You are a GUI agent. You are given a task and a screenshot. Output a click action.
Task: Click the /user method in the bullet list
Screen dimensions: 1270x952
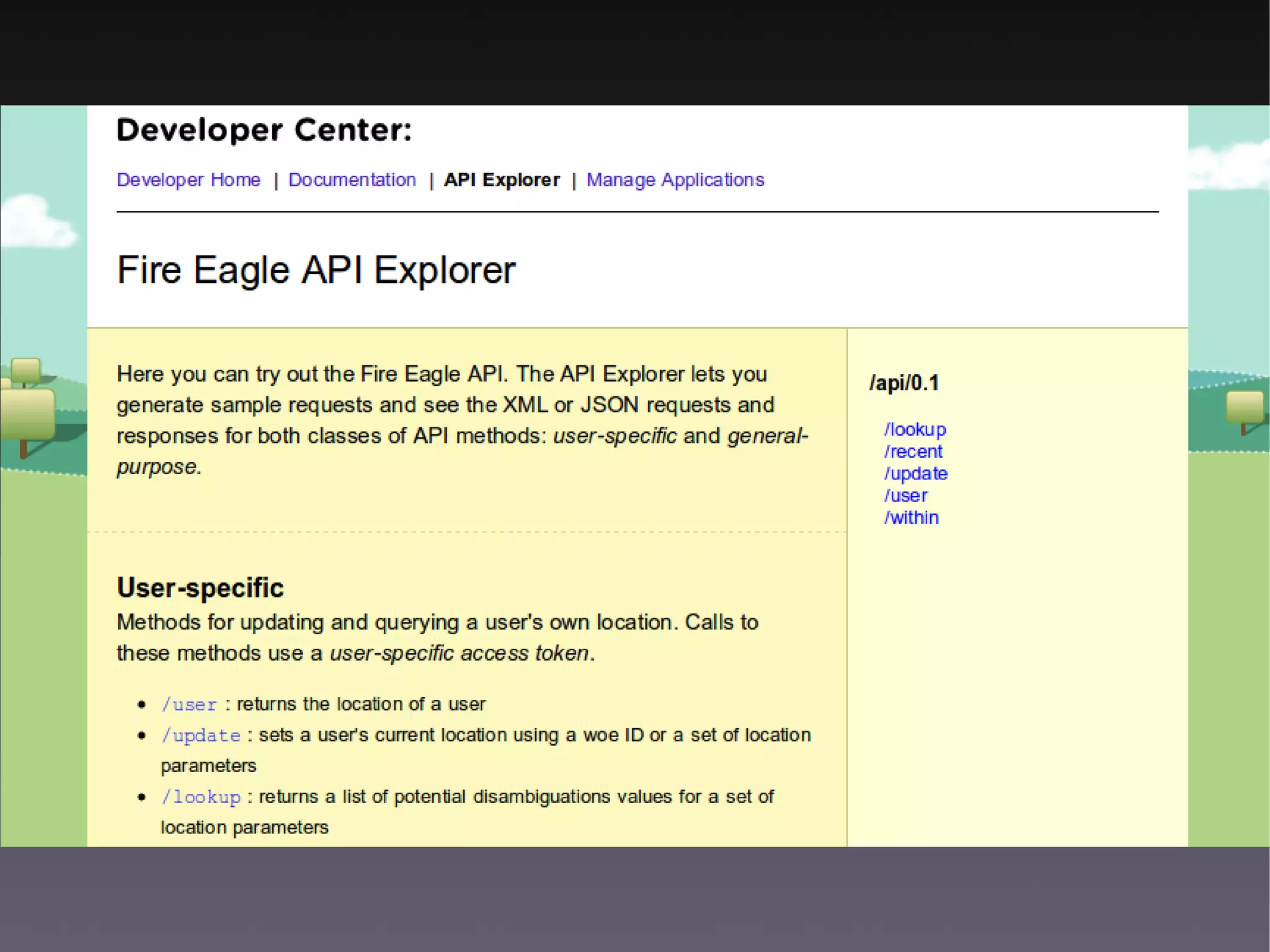189,705
